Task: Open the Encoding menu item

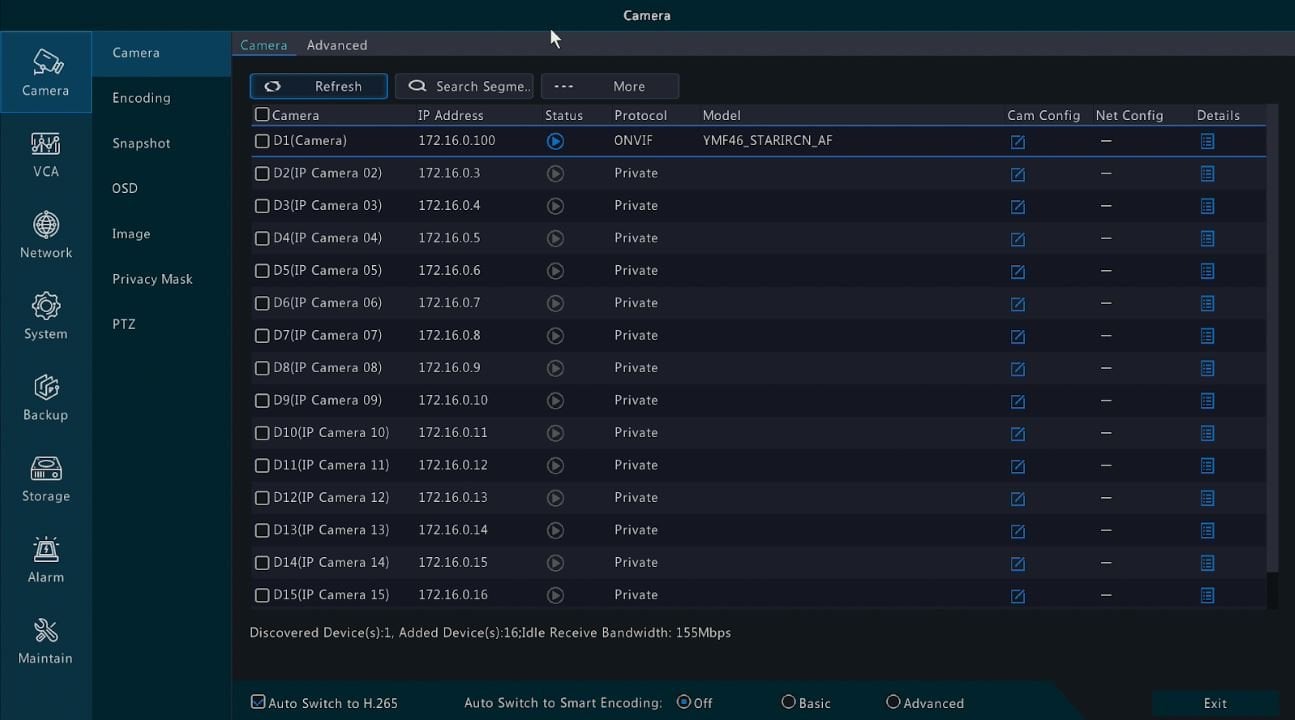Action: click(141, 98)
